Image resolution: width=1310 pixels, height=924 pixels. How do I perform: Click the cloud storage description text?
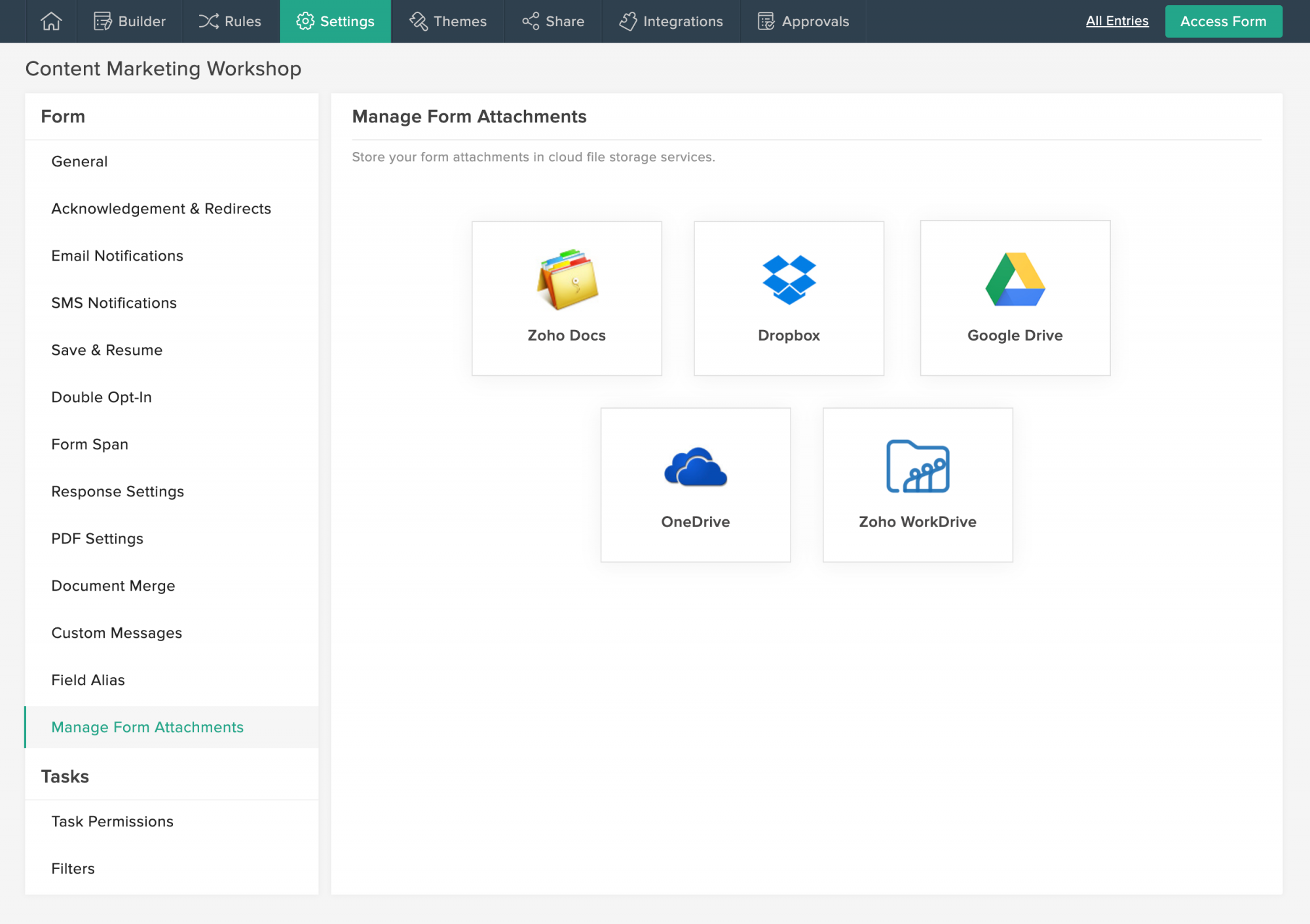[x=533, y=157]
